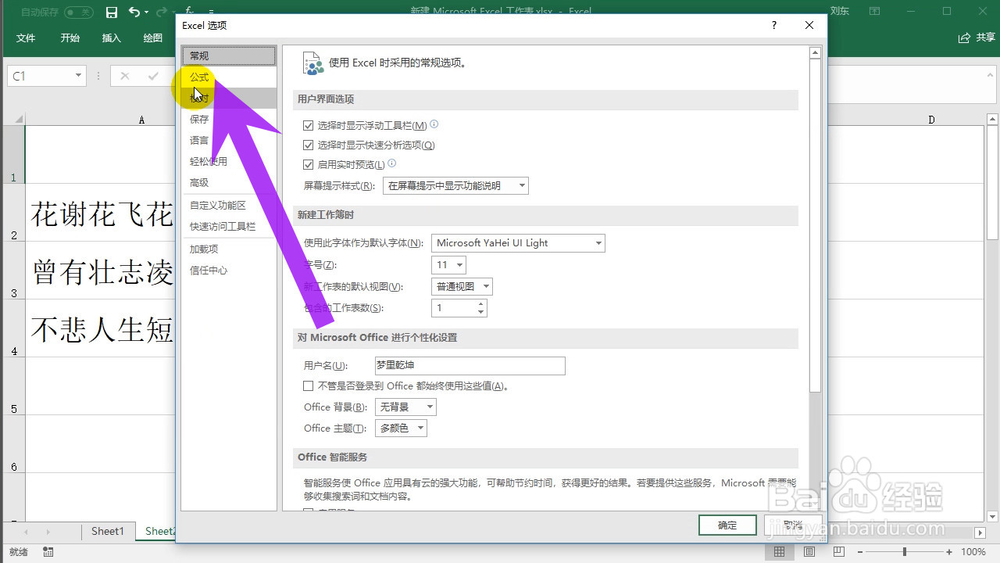Open the 开始 ribbon tab
This screenshot has width=1000, height=563.
(70, 38)
